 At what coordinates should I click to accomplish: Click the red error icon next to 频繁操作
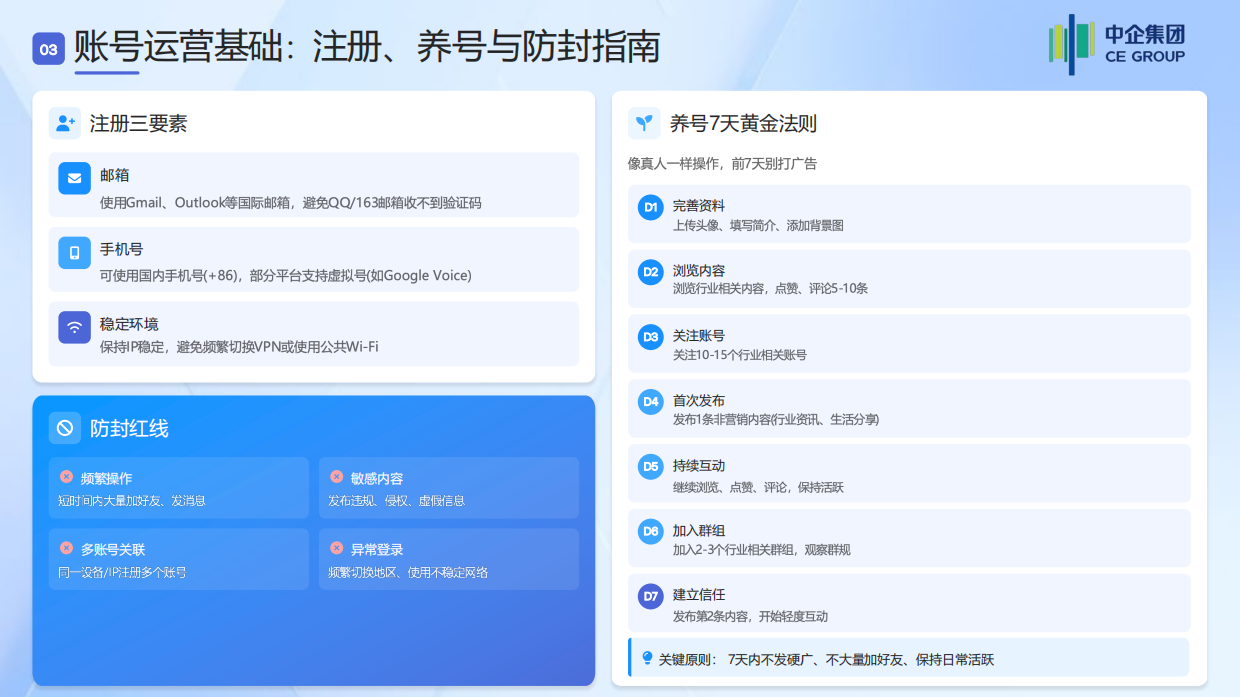[x=65, y=477]
